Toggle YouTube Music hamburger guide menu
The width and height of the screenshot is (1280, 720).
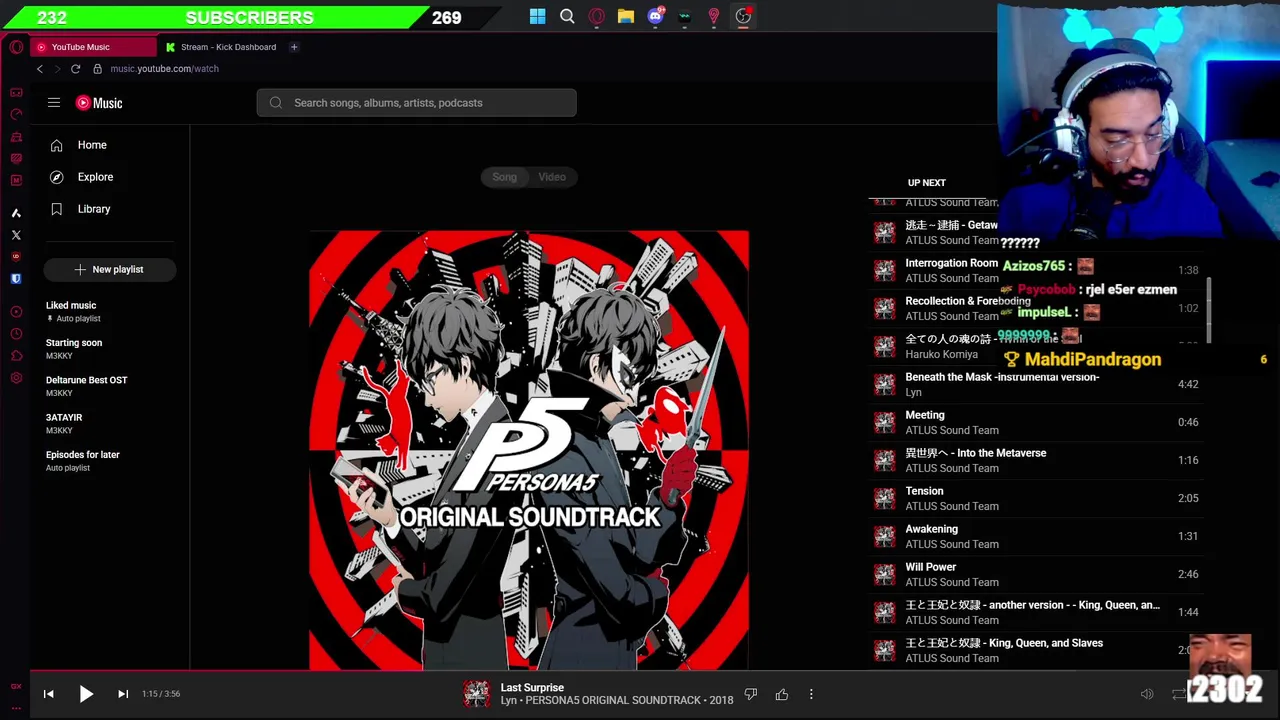click(x=54, y=103)
